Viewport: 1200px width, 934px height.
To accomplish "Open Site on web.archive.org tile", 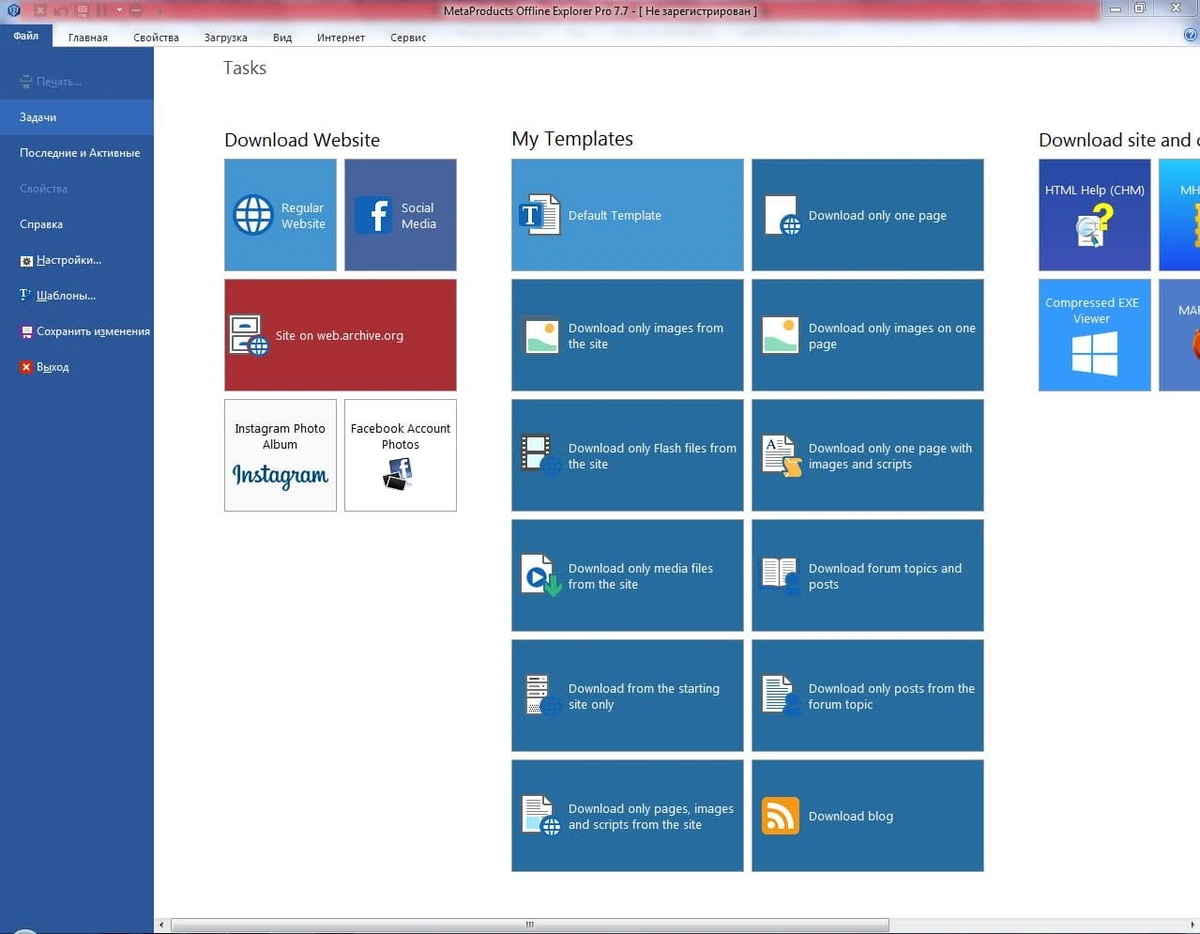I will (x=340, y=335).
